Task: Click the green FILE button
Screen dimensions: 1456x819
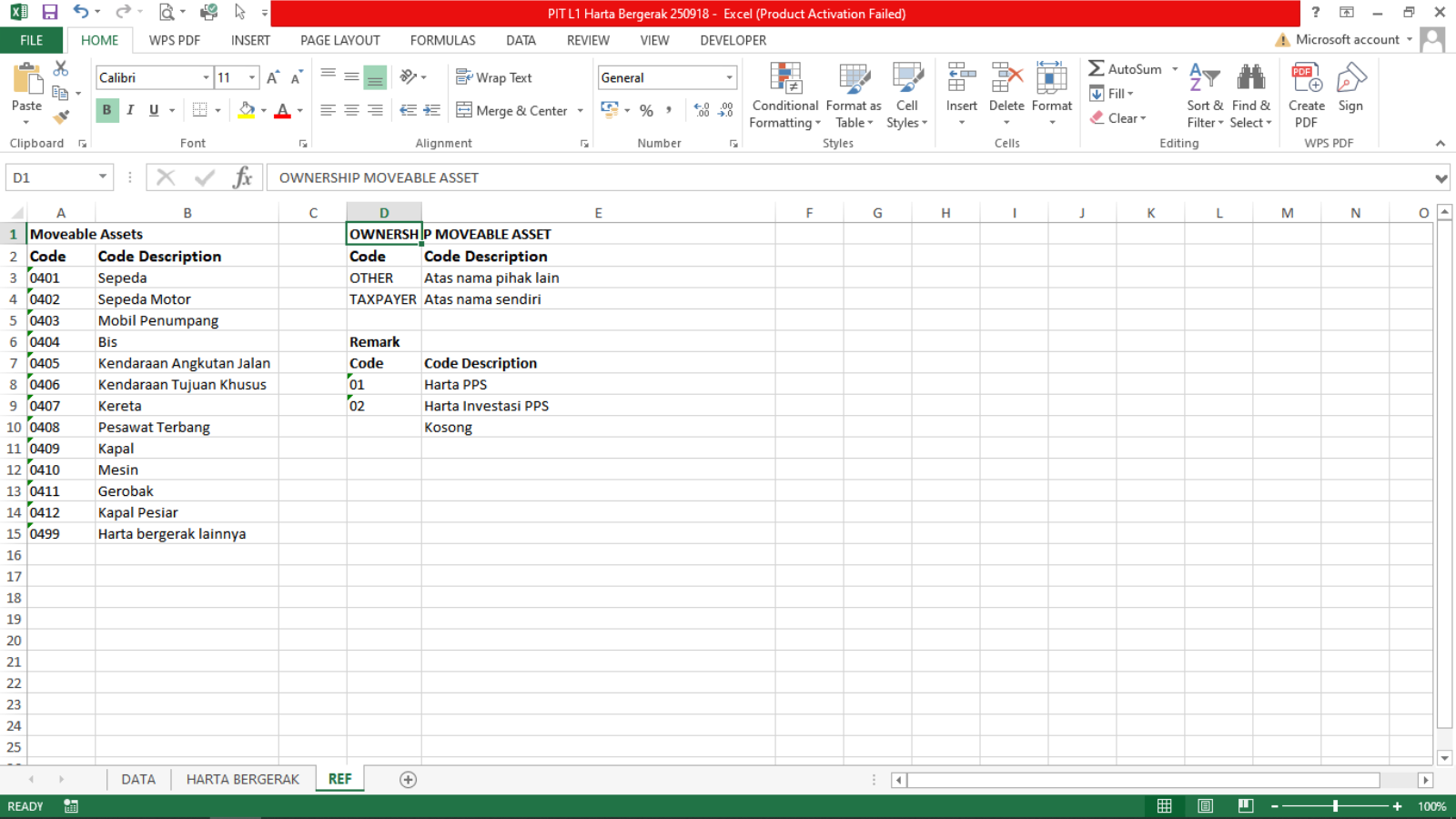Action: (31, 40)
